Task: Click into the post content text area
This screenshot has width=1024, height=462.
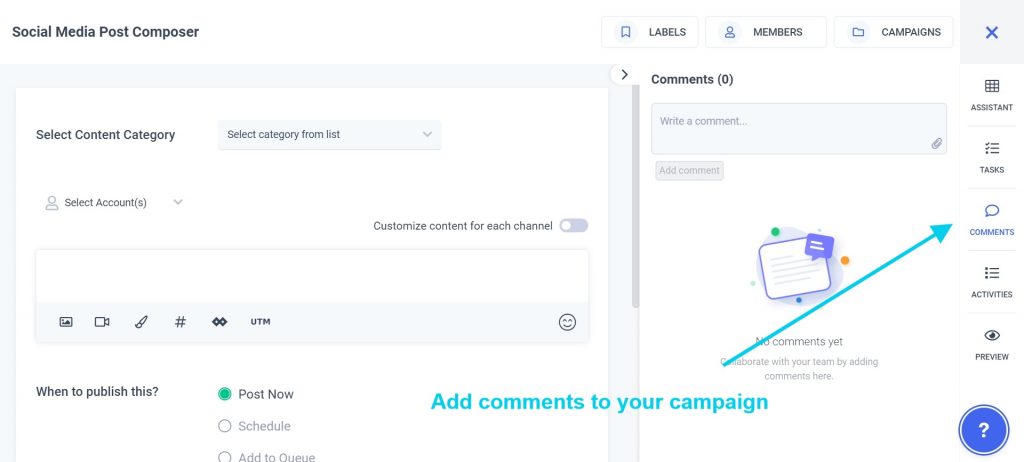Action: tap(312, 276)
